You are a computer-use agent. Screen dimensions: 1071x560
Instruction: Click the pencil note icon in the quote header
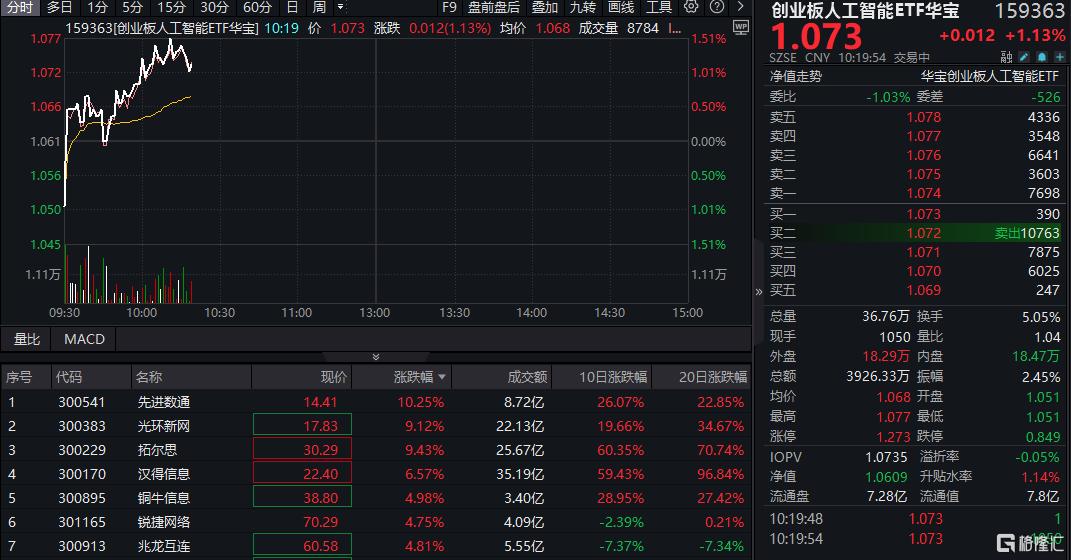pyautogui.click(x=1024, y=57)
